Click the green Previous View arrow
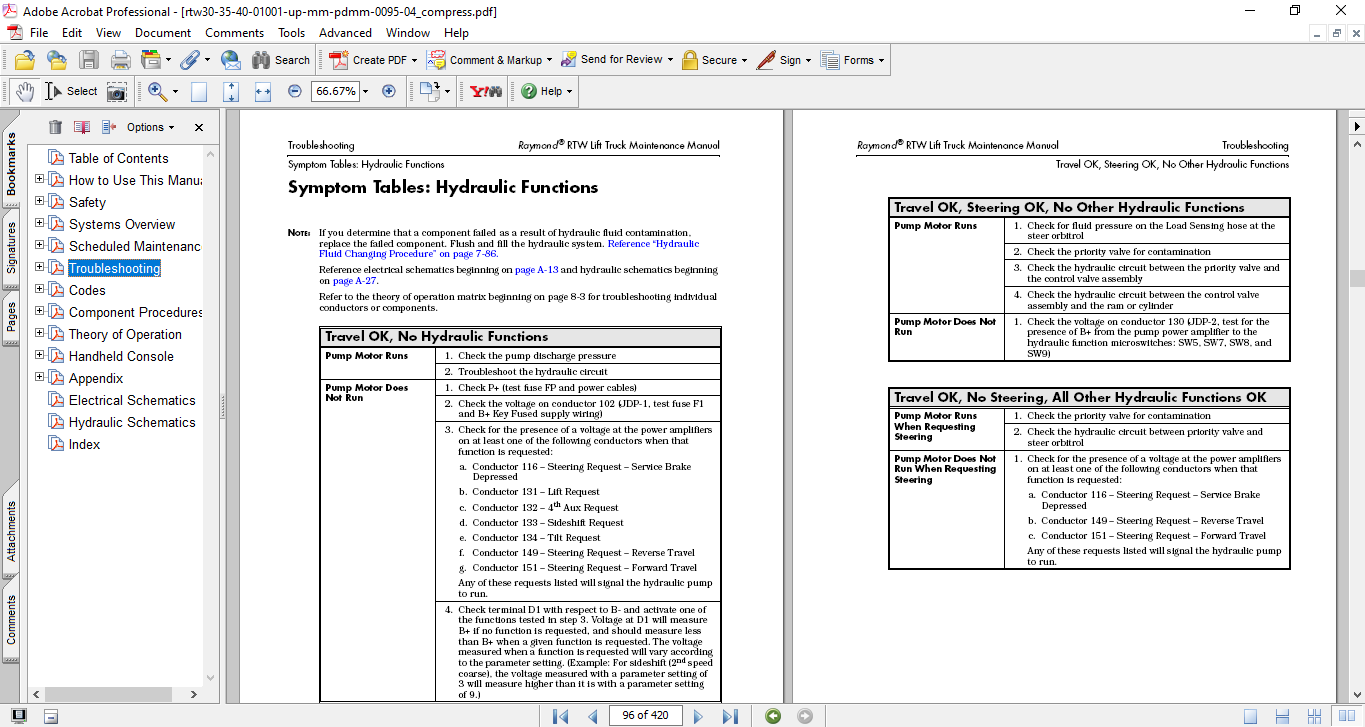The height and width of the screenshot is (727, 1365). point(772,716)
